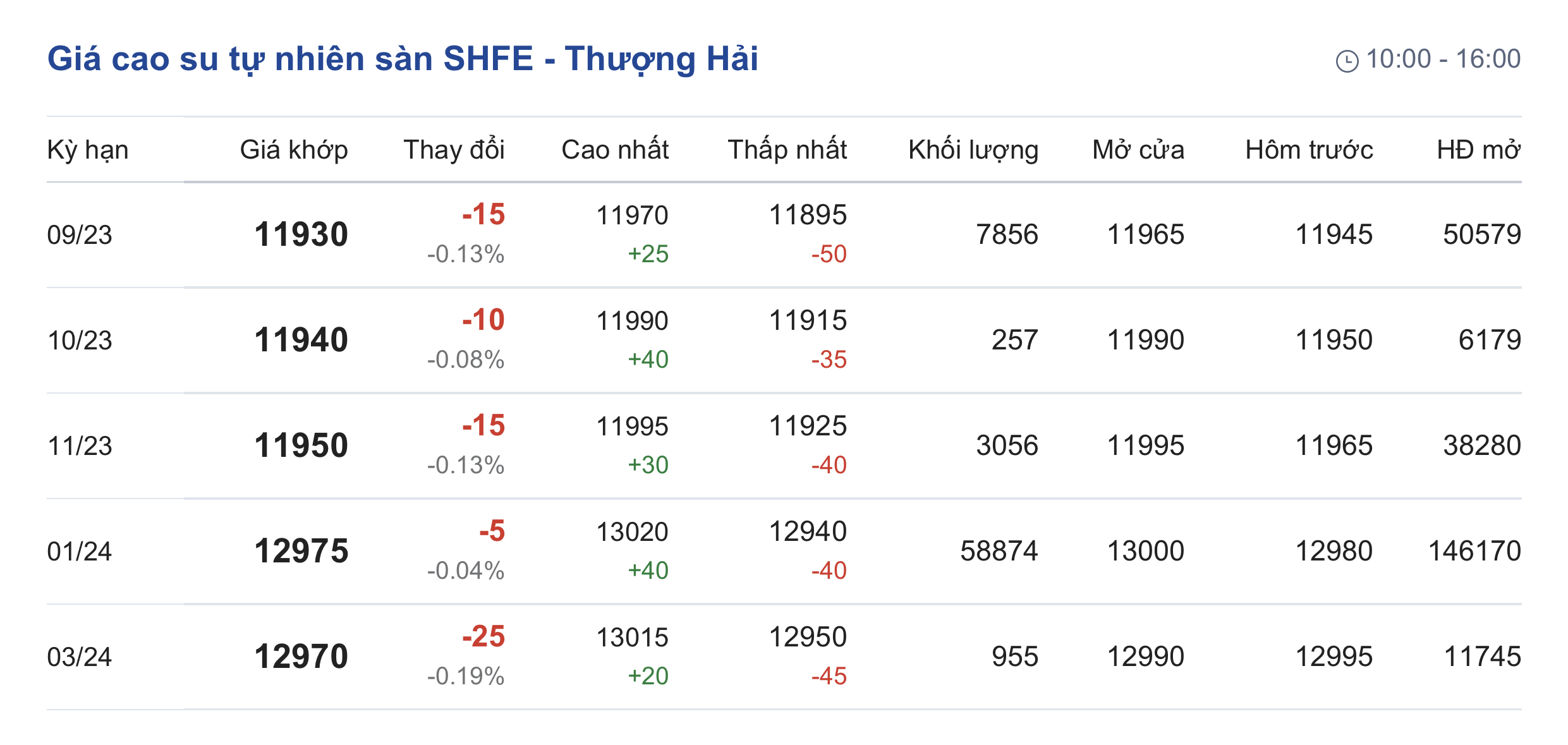This screenshot has height=745, width=1568.
Task: Click the Hôm trước column header
Action: point(1309,150)
